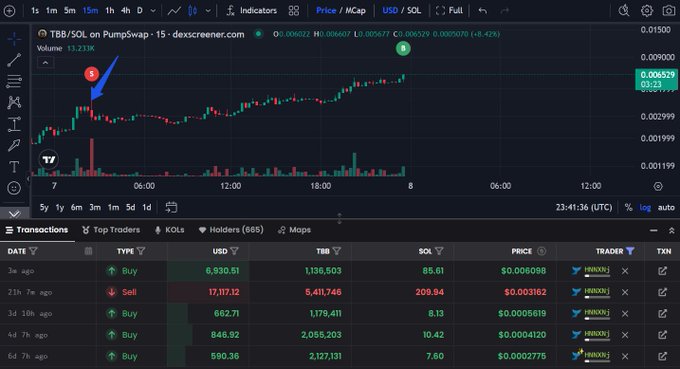Set chart range to 5d
Image resolution: width=680 pixels, height=369 pixels.
131,207
